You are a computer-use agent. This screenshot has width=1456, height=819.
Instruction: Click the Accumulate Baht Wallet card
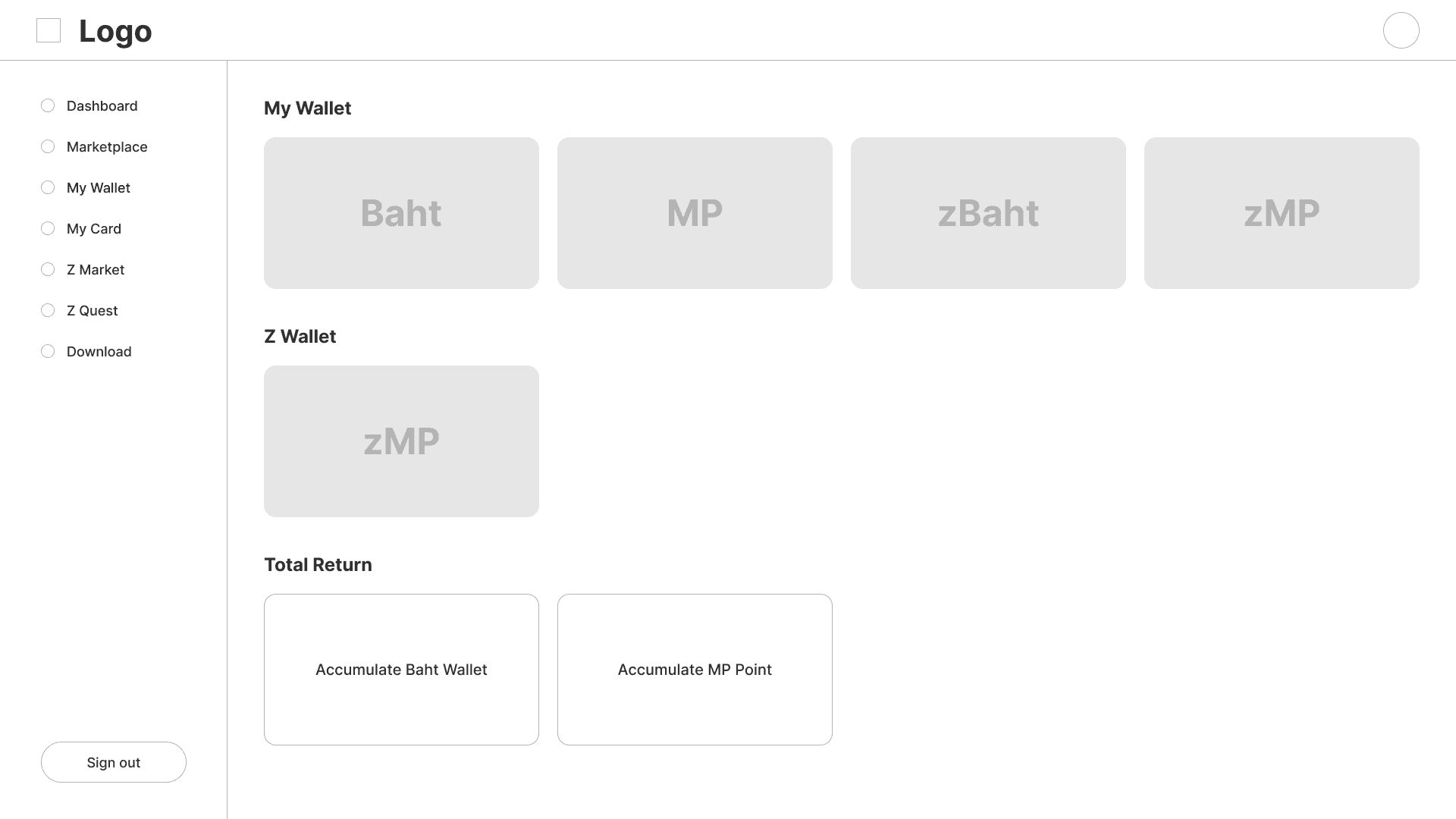click(401, 669)
